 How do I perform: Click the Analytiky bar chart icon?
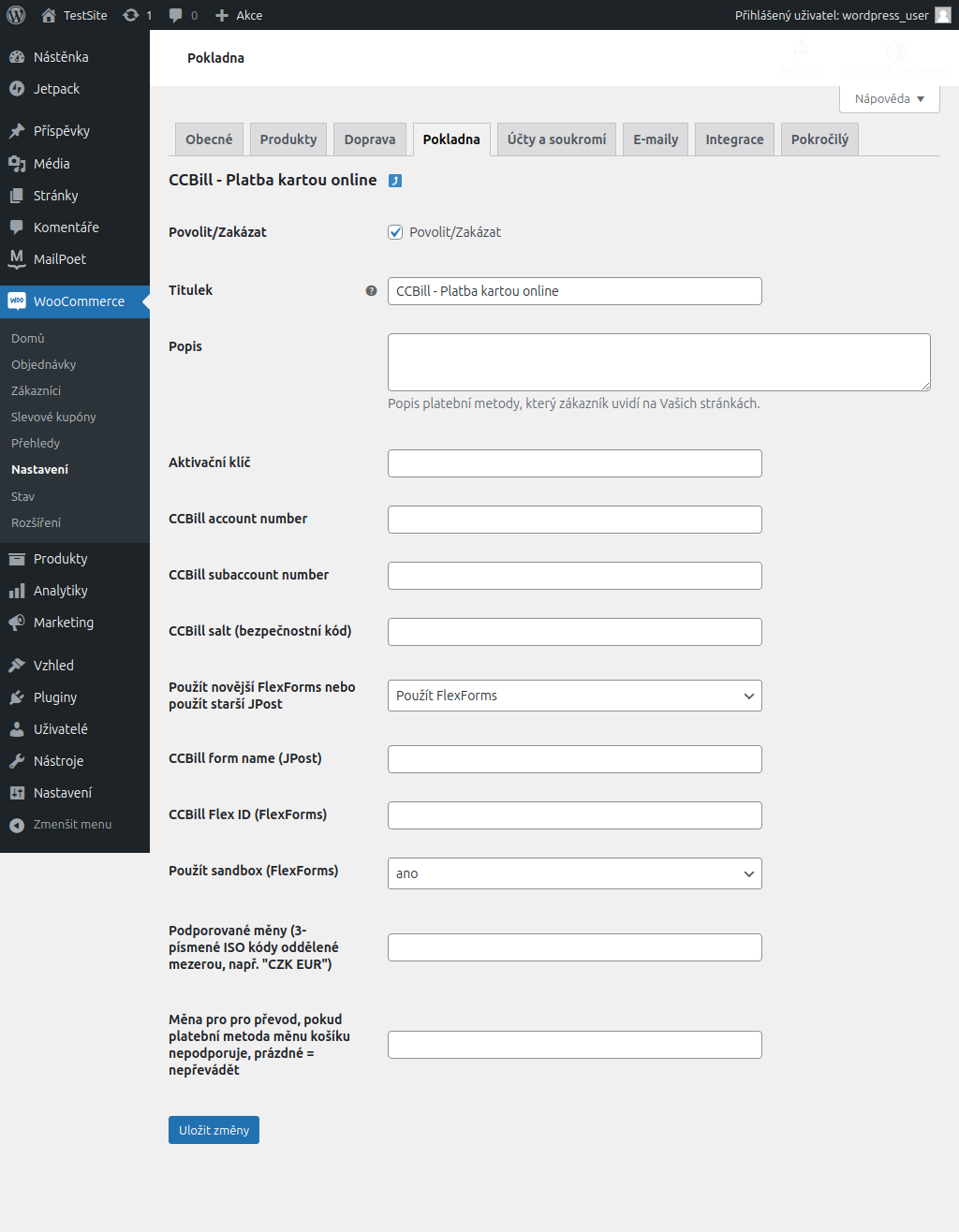click(17, 591)
